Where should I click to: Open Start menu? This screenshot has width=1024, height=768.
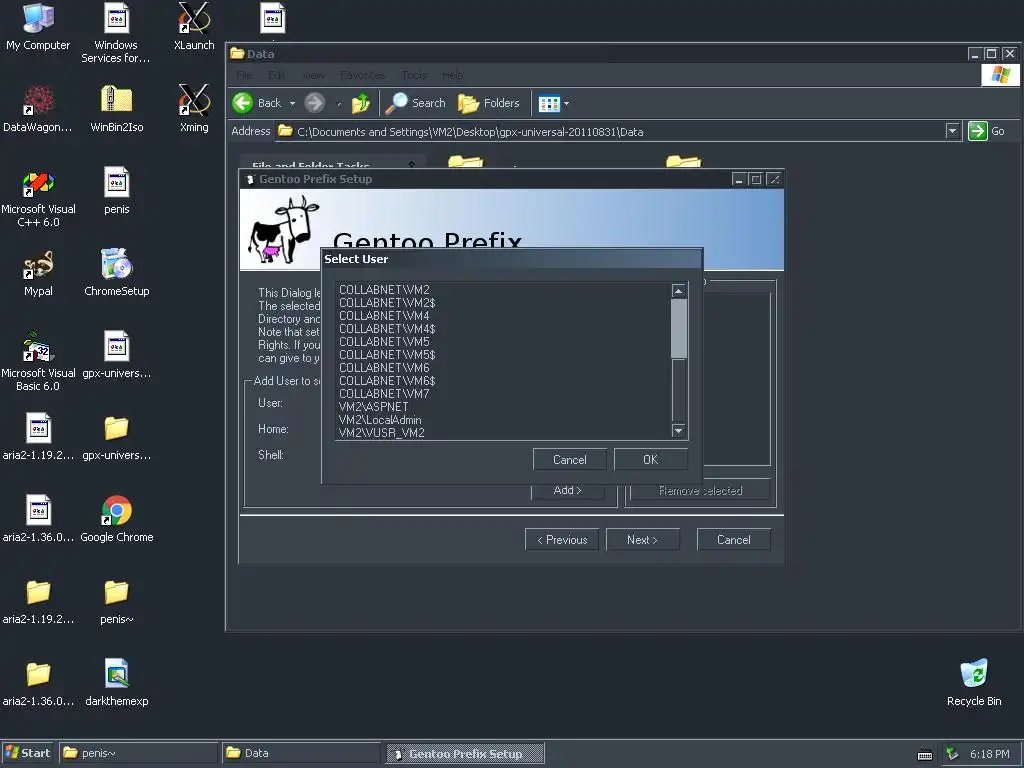[x=28, y=753]
